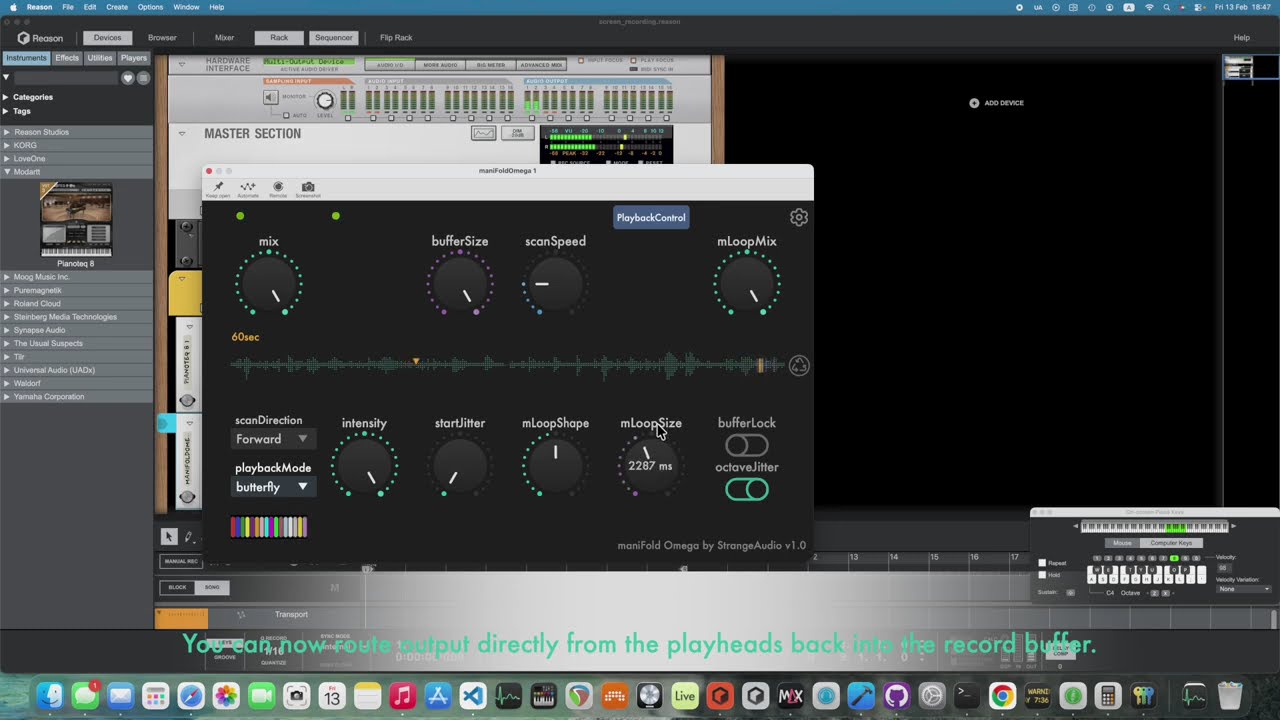
Task: Click Add Device plus icon
Action: pyautogui.click(x=974, y=103)
